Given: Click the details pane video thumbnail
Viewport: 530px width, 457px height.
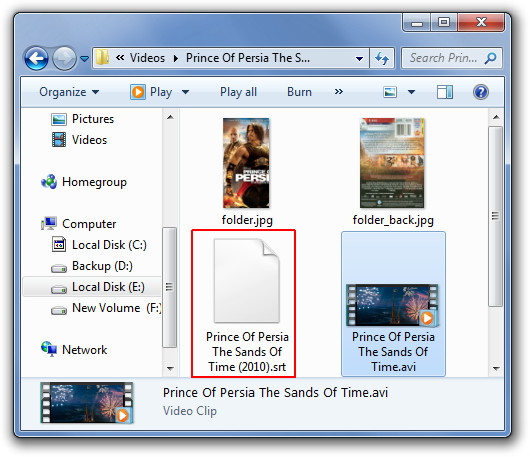Looking at the screenshot, I should tap(87, 403).
